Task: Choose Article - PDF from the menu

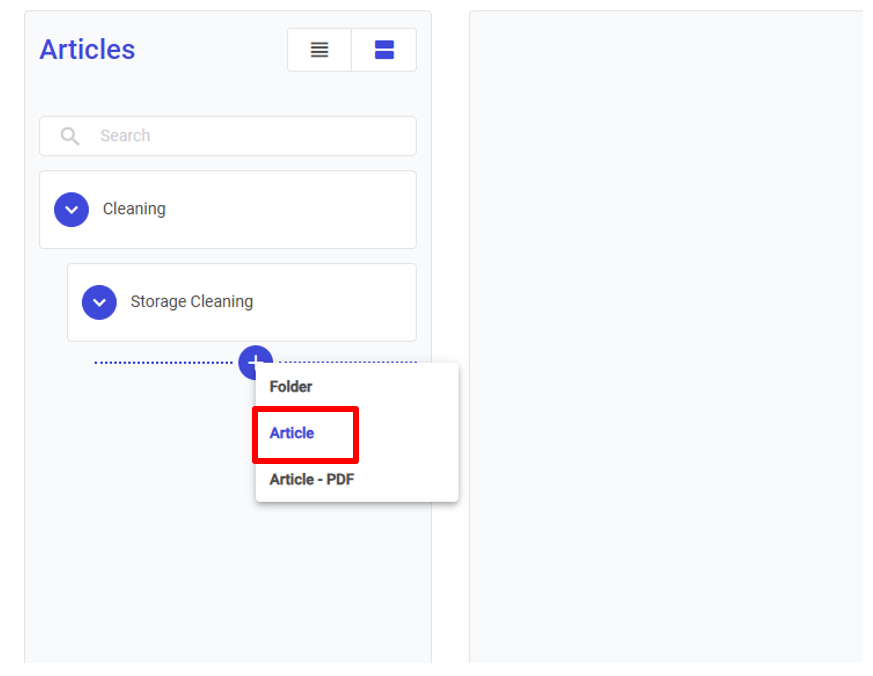Action: click(312, 479)
